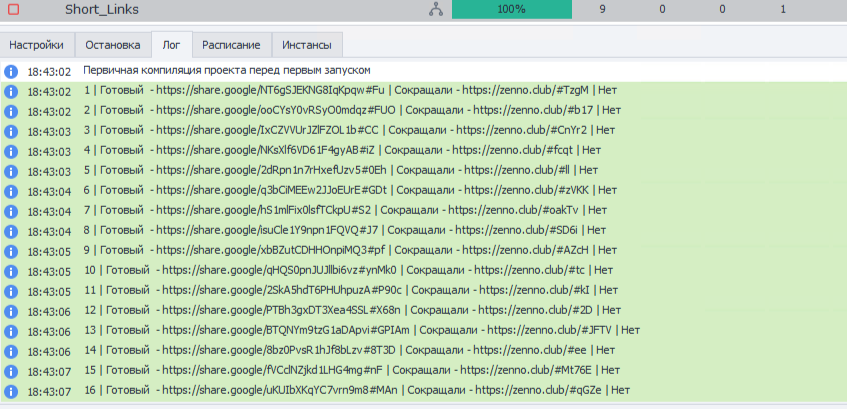847x409 pixels.
Task: Click the info icon on log row 4
Action: [x=11, y=151]
